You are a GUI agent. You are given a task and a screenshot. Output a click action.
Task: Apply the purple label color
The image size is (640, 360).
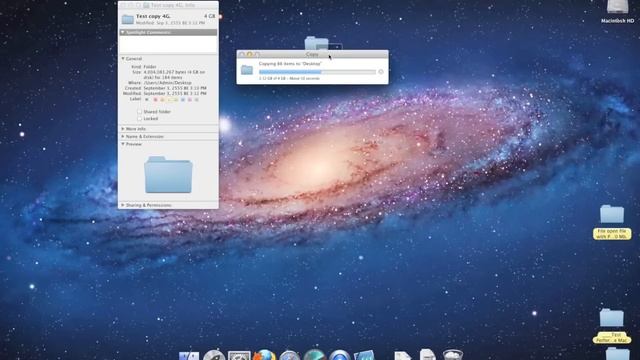190,99
